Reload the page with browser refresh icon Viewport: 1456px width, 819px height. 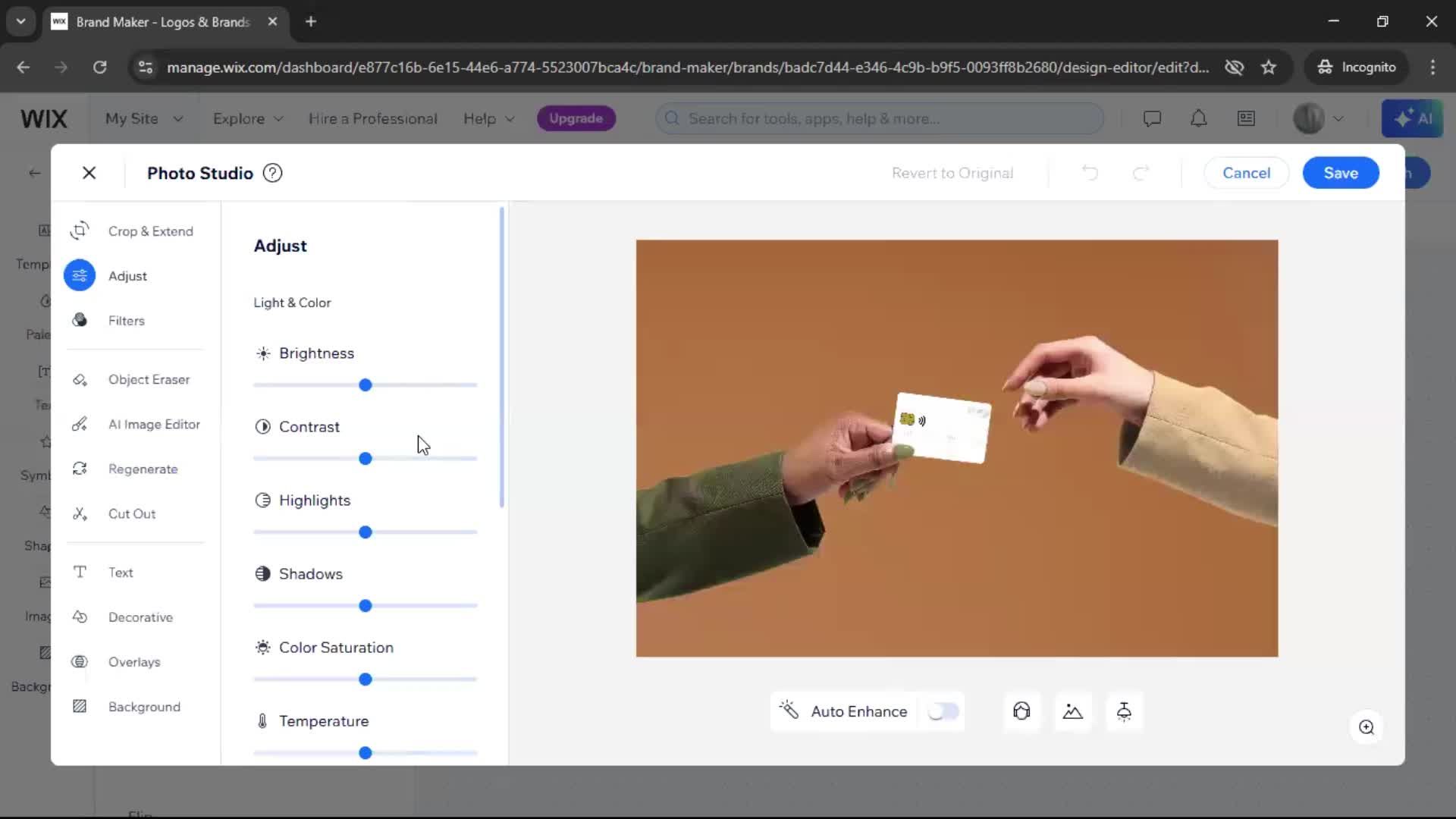[x=99, y=67]
